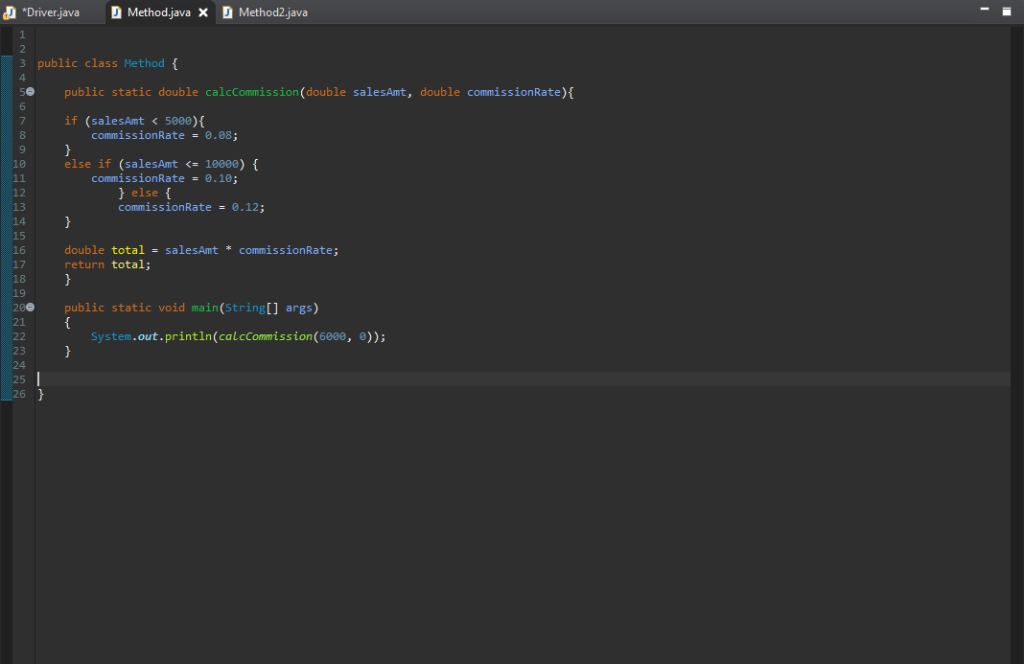
Task: Open the Method2.java tab
Action: point(273,12)
